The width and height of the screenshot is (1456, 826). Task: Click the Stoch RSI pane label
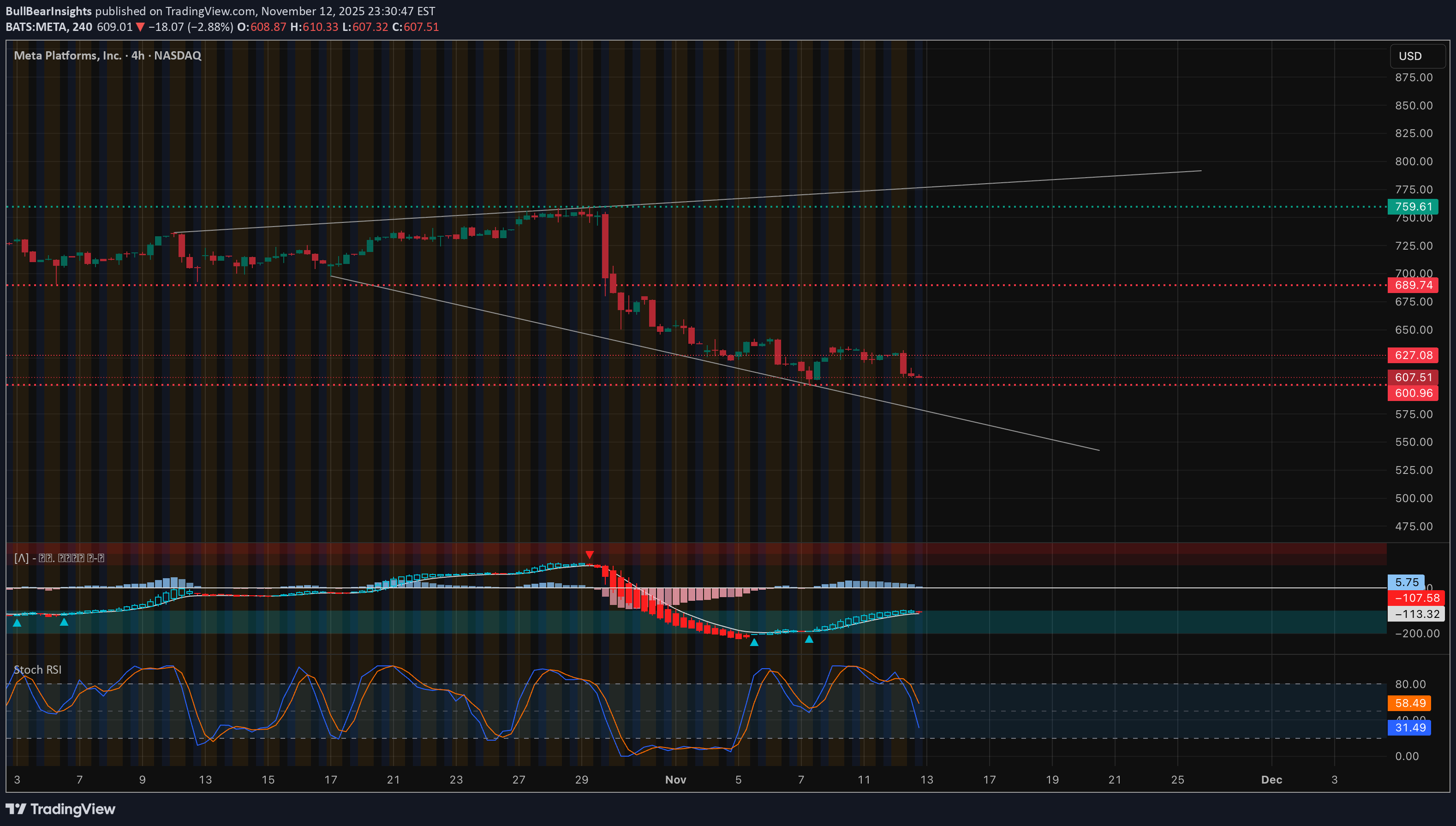tap(36, 670)
